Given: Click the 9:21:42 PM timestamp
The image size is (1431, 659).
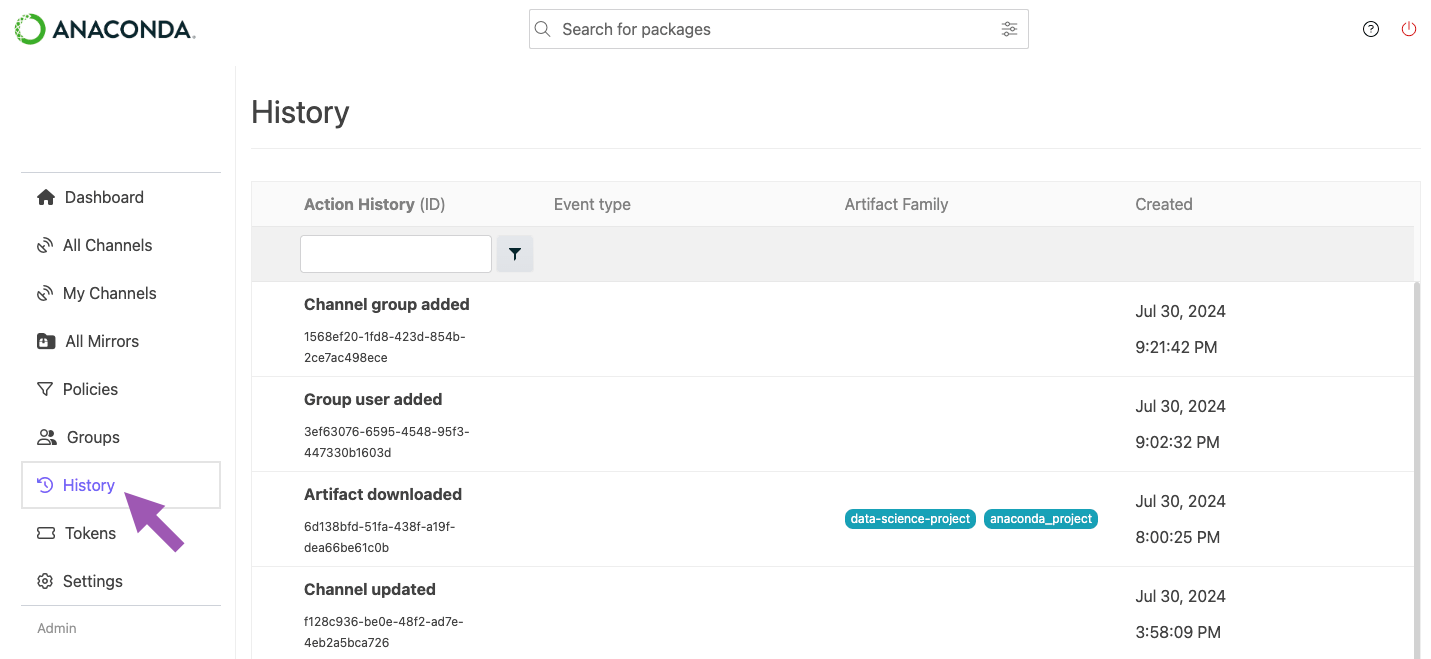Looking at the screenshot, I should tap(1178, 347).
